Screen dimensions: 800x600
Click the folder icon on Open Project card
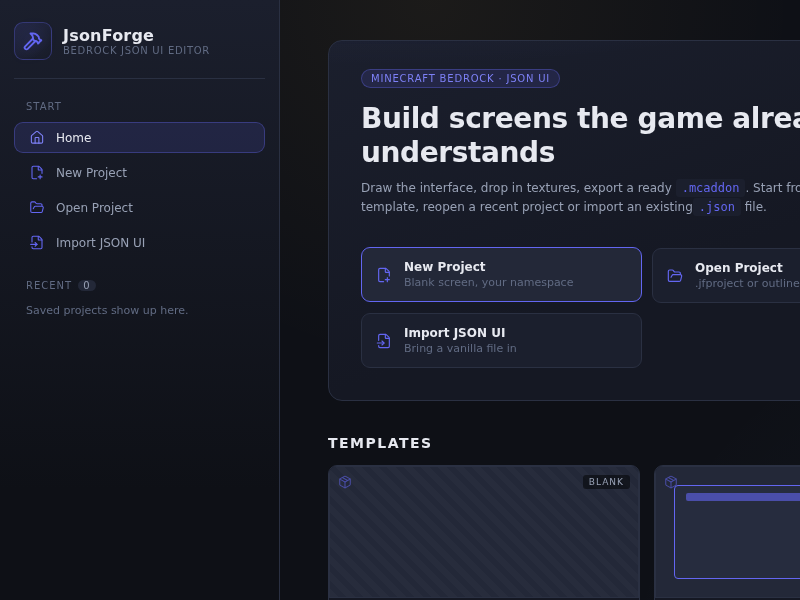tap(674, 276)
